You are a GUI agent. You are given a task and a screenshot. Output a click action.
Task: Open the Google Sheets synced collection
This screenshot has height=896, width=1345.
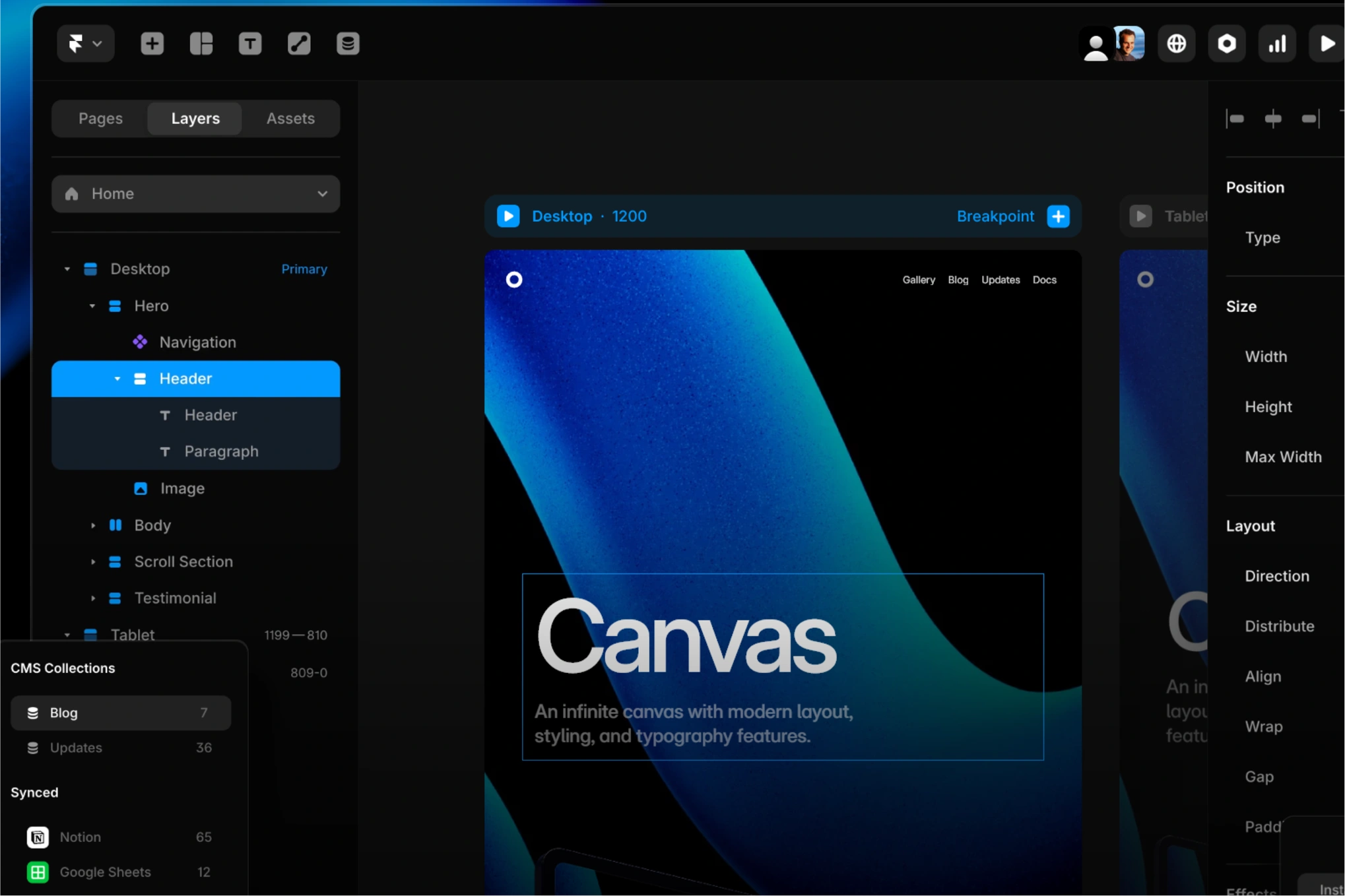coord(121,872)
